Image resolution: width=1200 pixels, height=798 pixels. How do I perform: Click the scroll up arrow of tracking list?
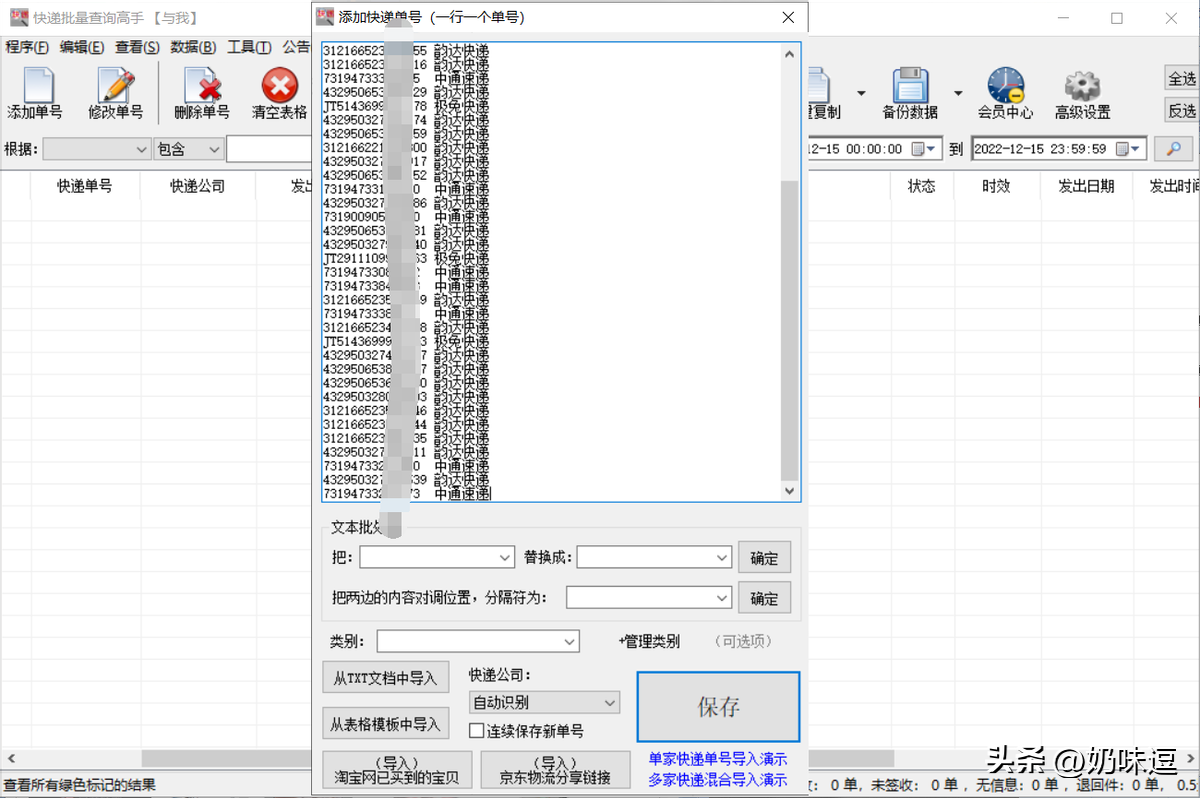click(790, 52)
